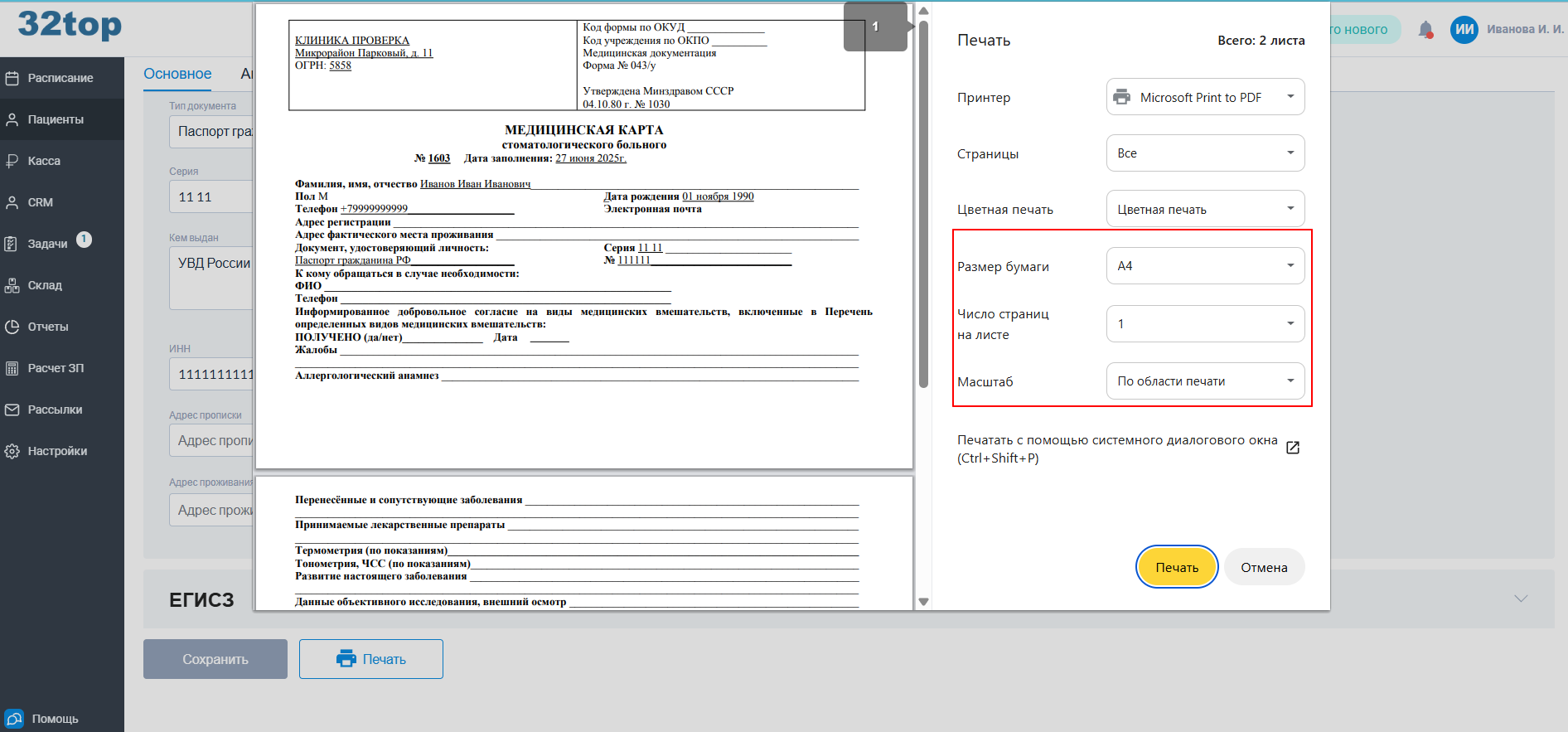
Task: Expand the Страницы dropdown set to Все
Action: pos(1206,153)
